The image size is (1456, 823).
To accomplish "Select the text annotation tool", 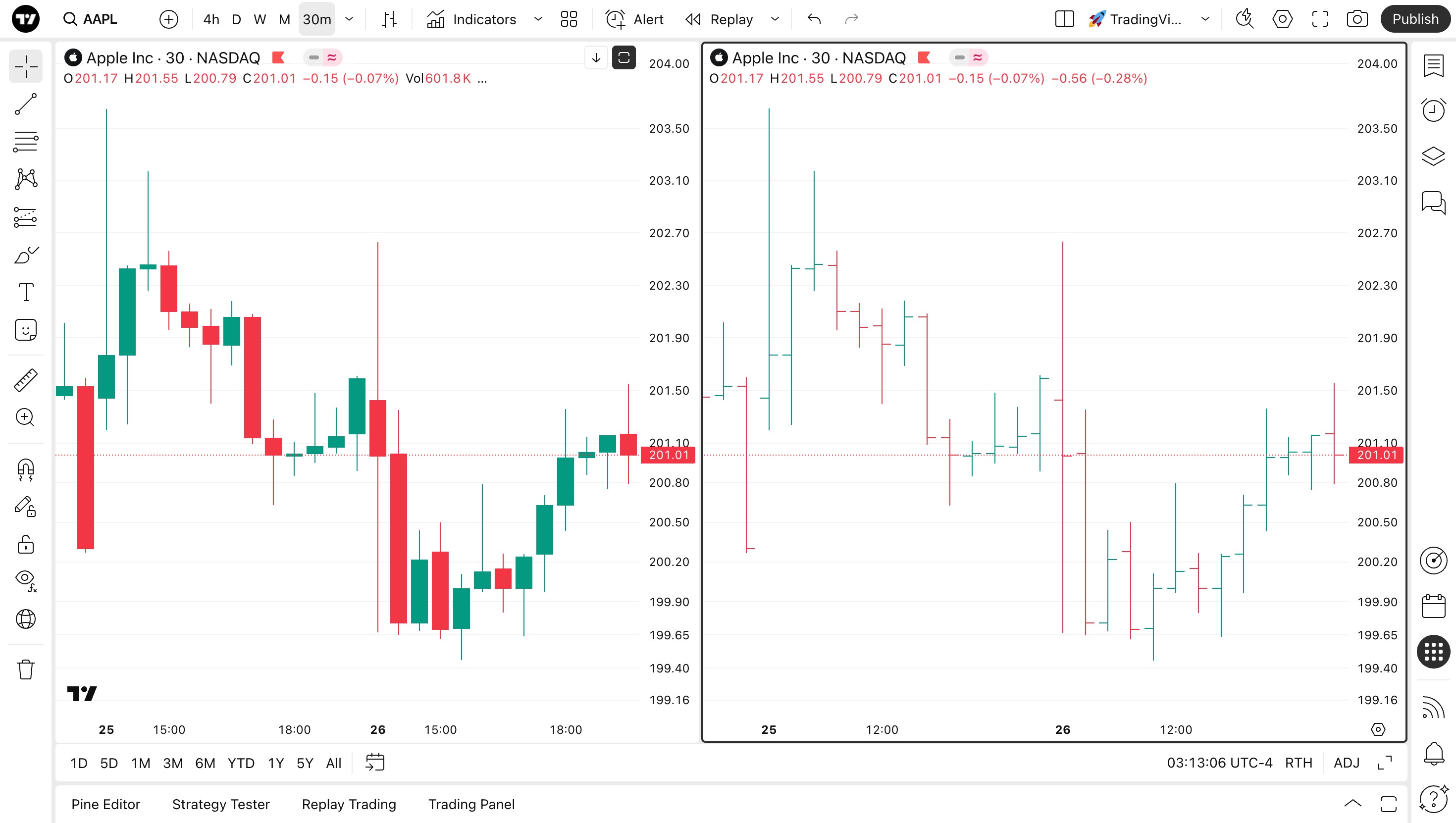I will [25, 292].
